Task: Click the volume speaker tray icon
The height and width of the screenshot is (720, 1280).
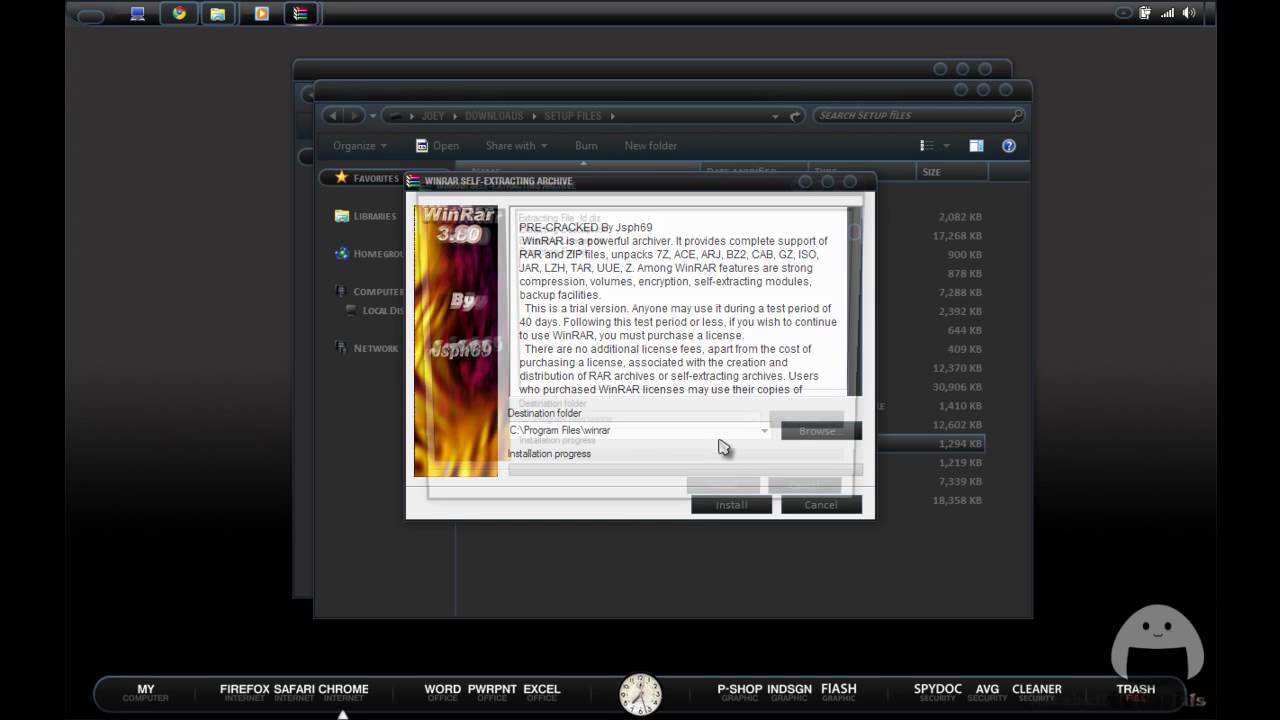Action: (1189, 13)
